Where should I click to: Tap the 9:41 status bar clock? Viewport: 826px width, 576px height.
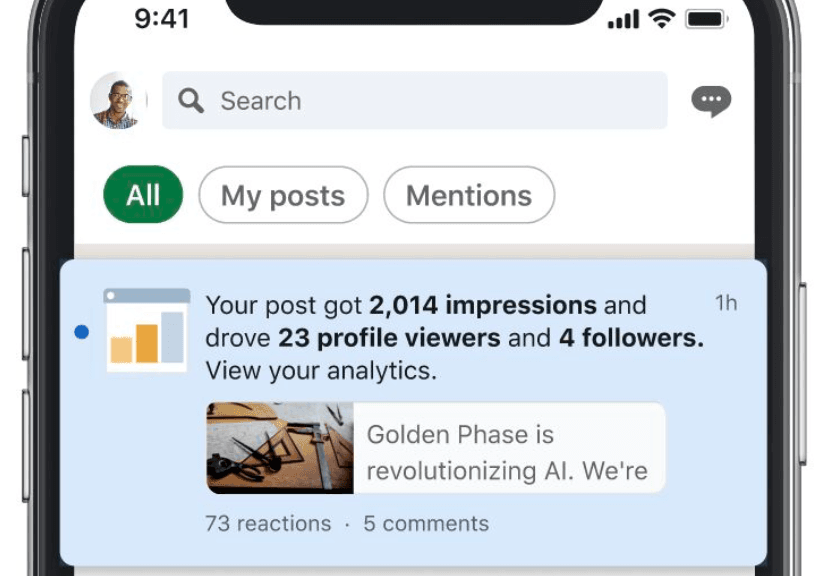pyautogui.click(x=163, y=19)
